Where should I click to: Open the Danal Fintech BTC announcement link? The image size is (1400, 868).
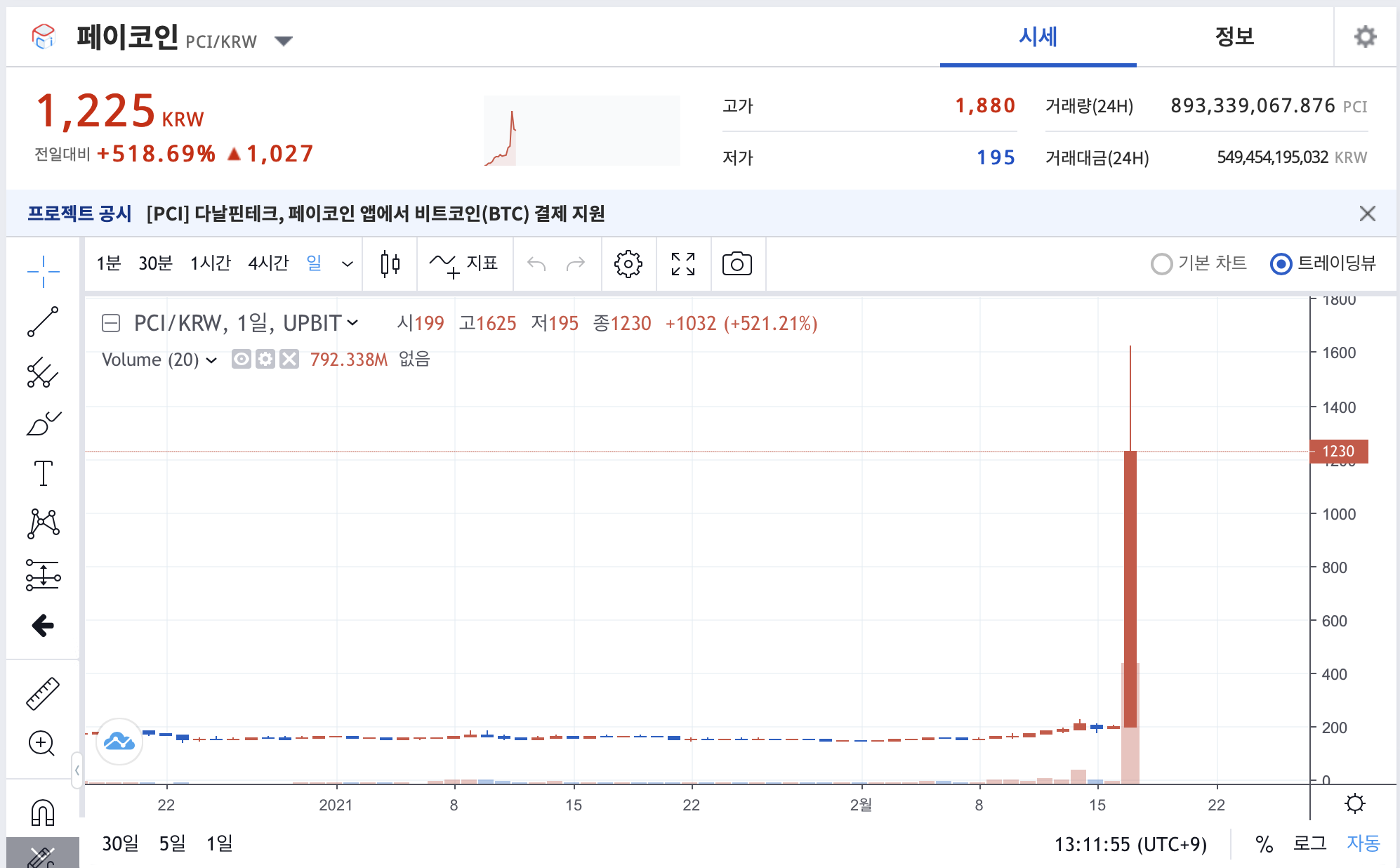[376, 213]
